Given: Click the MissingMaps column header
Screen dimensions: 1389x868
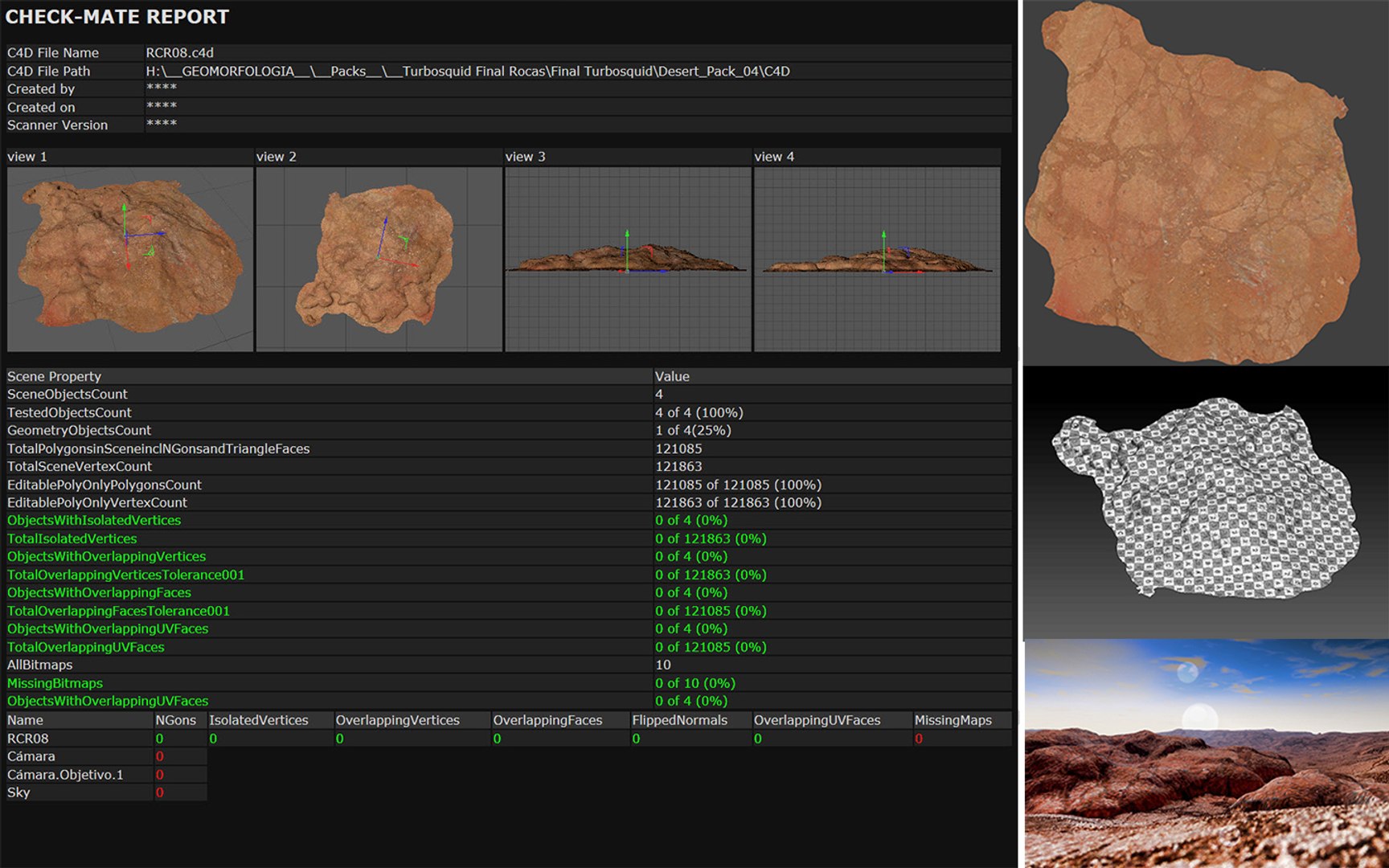Looking at the screenshot, I should pyautogui.click(x=953, y=720).
